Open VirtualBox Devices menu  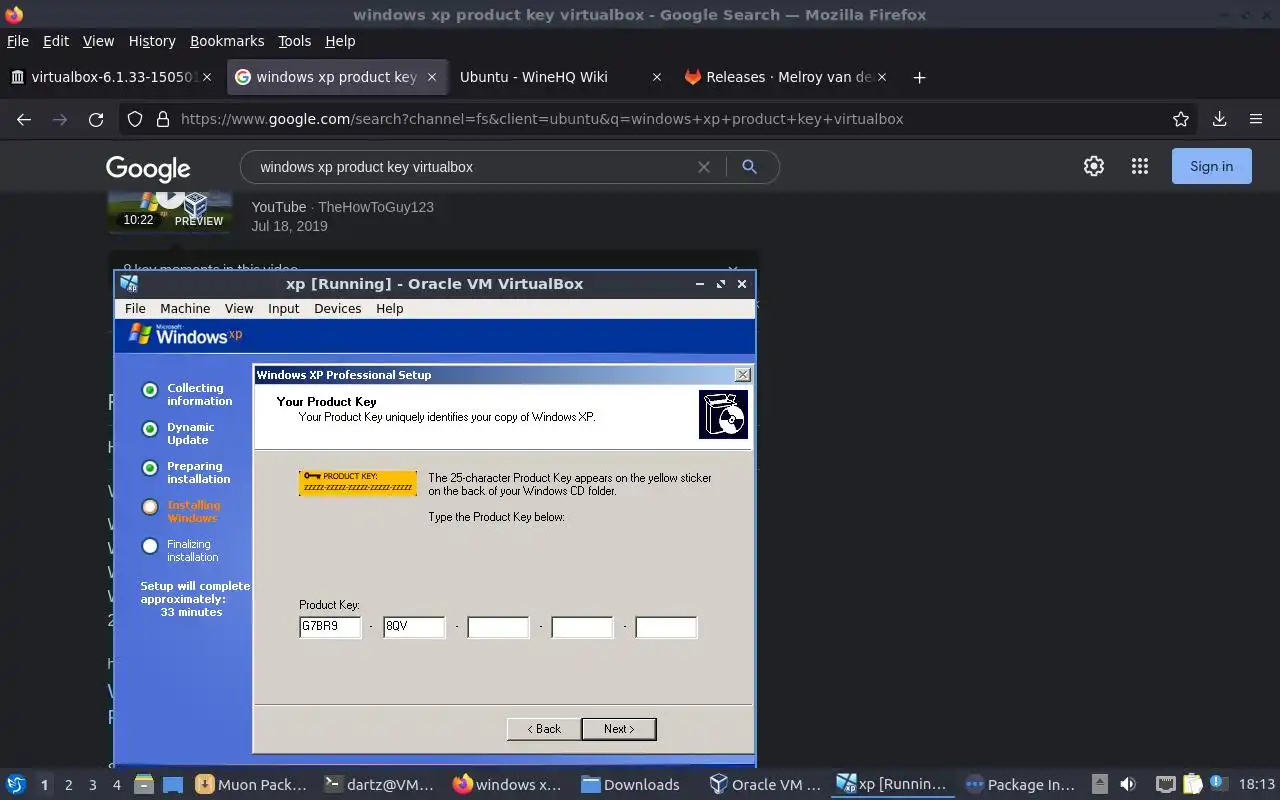338,309
